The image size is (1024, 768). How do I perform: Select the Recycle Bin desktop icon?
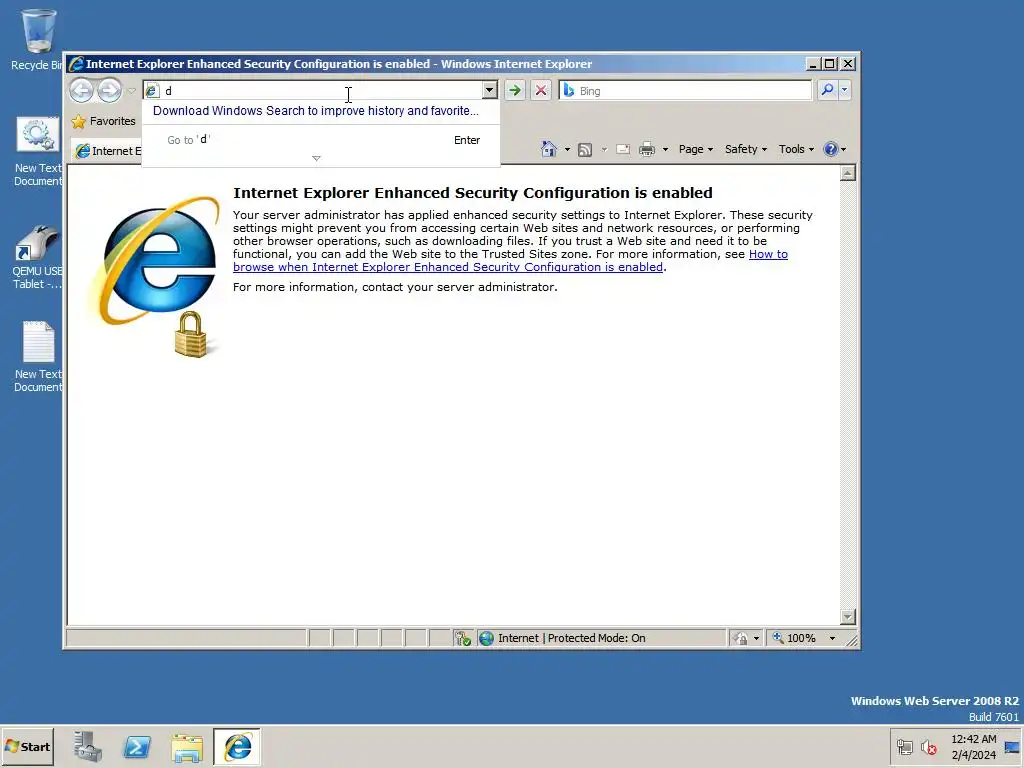coord(37,40)
